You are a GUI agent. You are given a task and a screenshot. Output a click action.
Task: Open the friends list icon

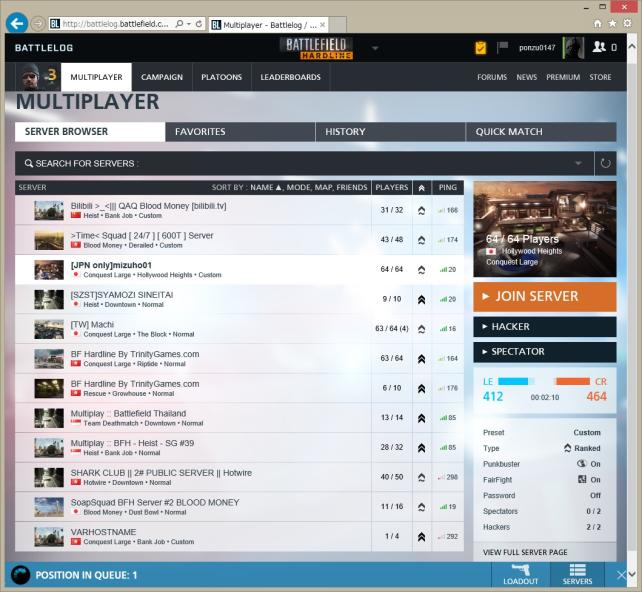pyautogui.click(x=599, y=47)
